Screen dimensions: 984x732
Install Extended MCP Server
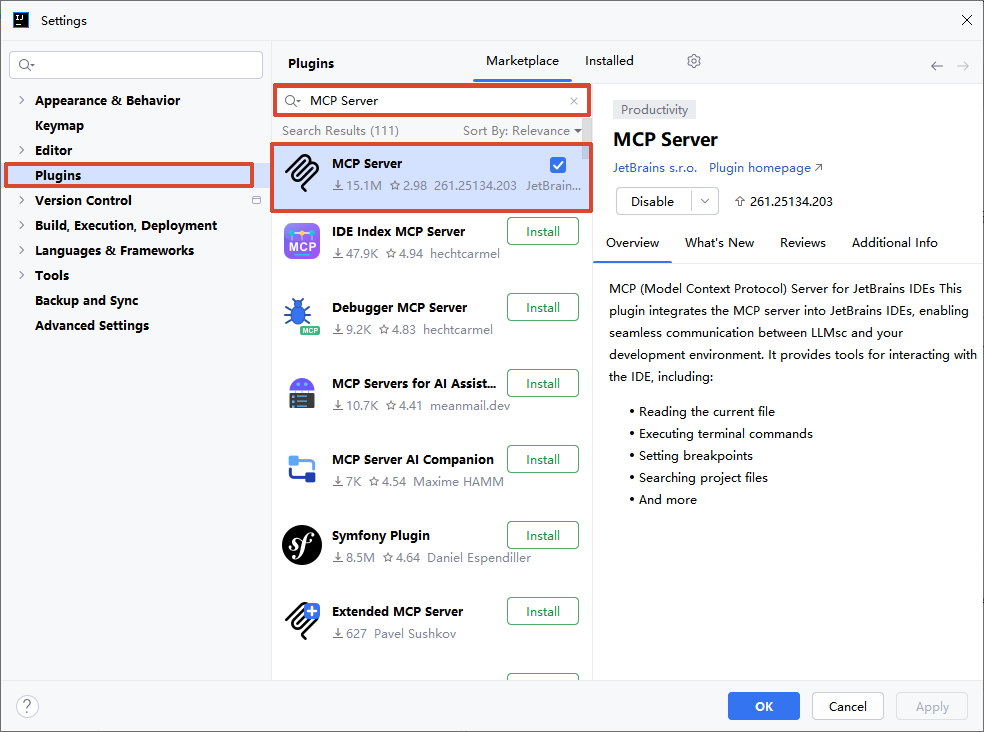pyautogui.click(x=543, y=611)
